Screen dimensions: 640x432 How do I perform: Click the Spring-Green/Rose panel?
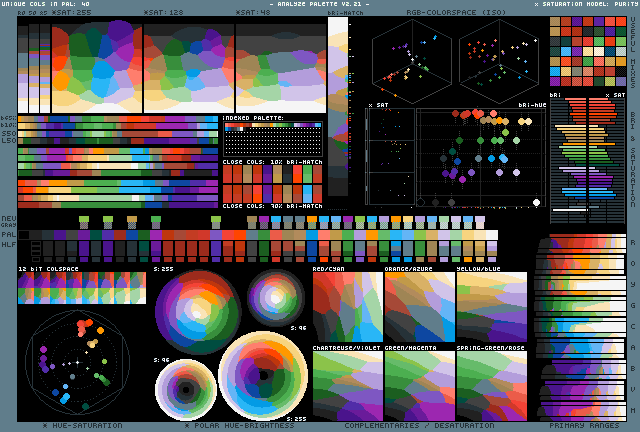pos(491,385)
